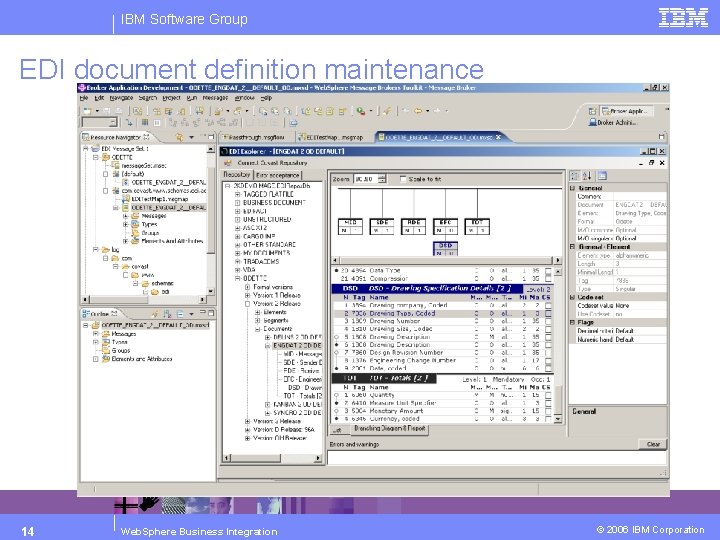Viewport: 720px width, 540px height.
Task: Click the repository tree horizontal scrollbar
Action: pyautogui.click(x=272, y=458)
